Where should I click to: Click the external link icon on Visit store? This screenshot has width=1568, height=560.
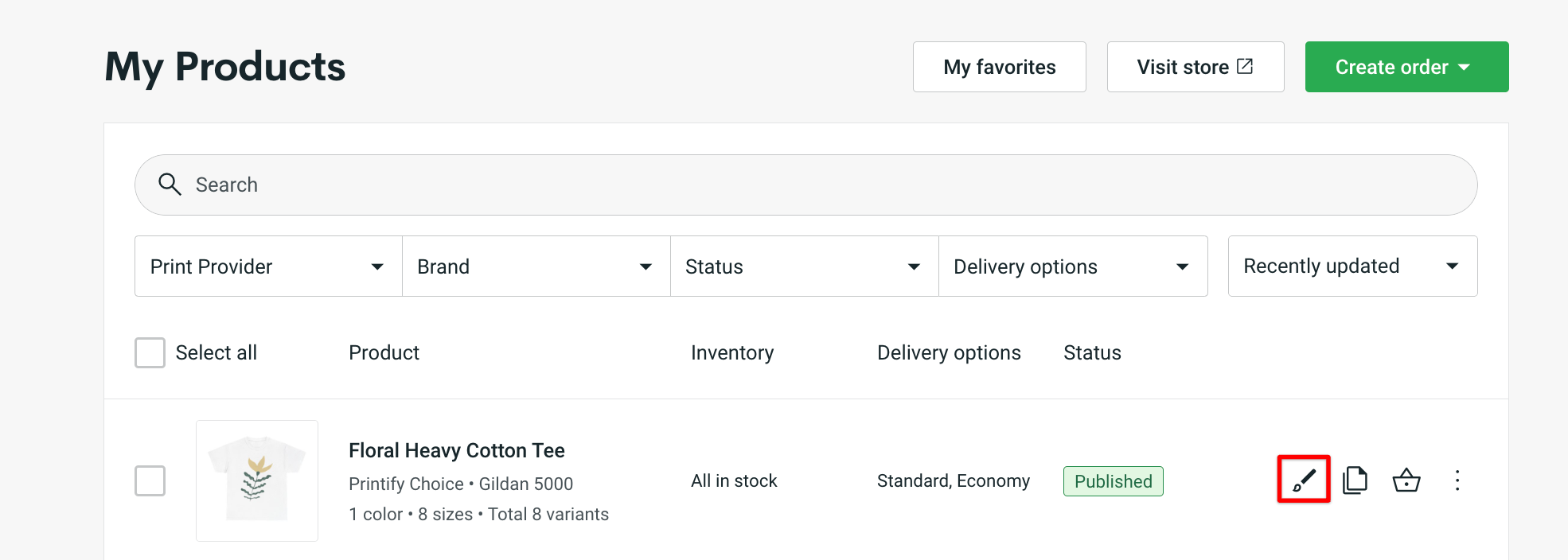point(1246,66)
